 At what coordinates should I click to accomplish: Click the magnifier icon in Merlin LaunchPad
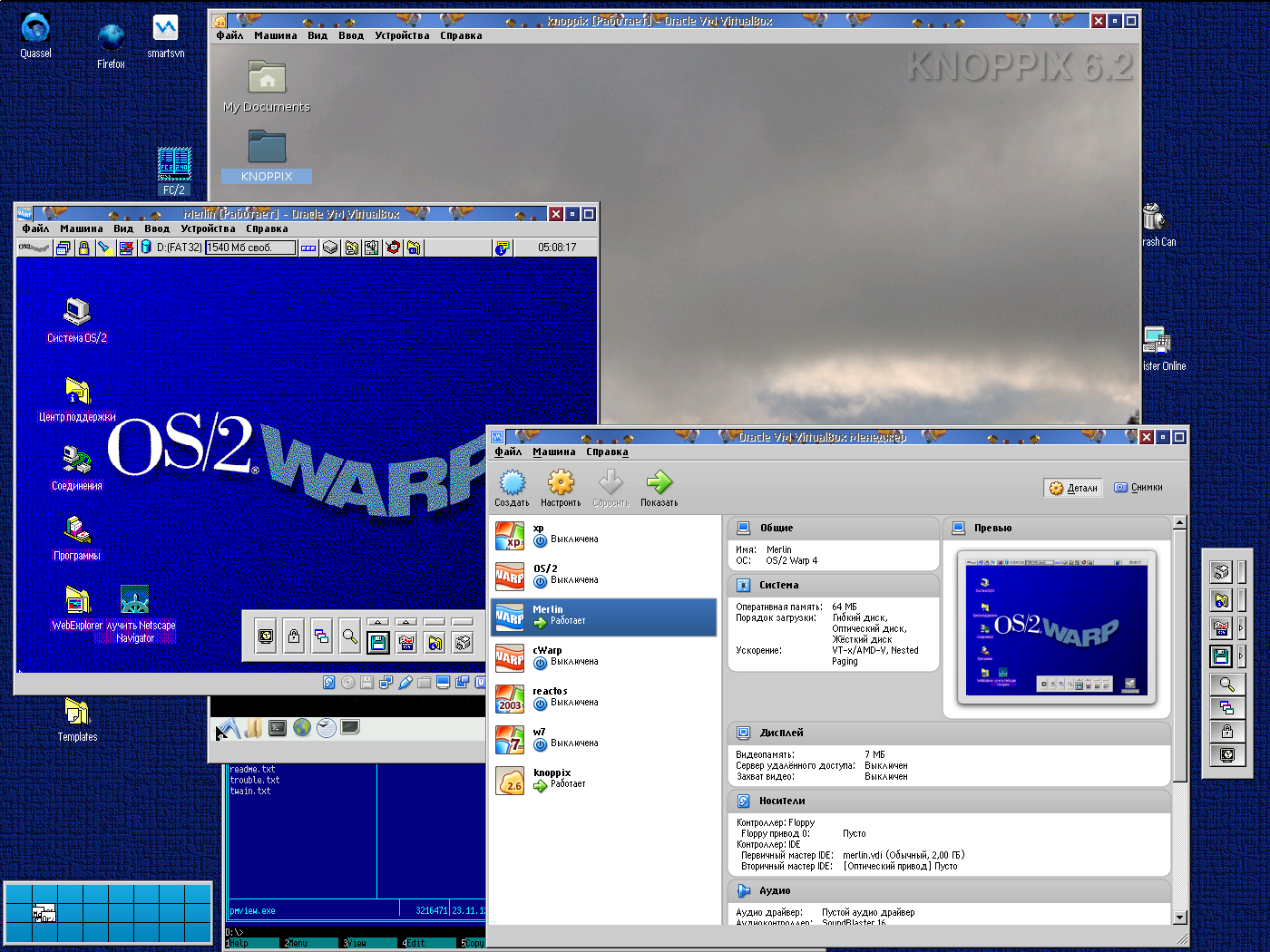tap(349, 637)
